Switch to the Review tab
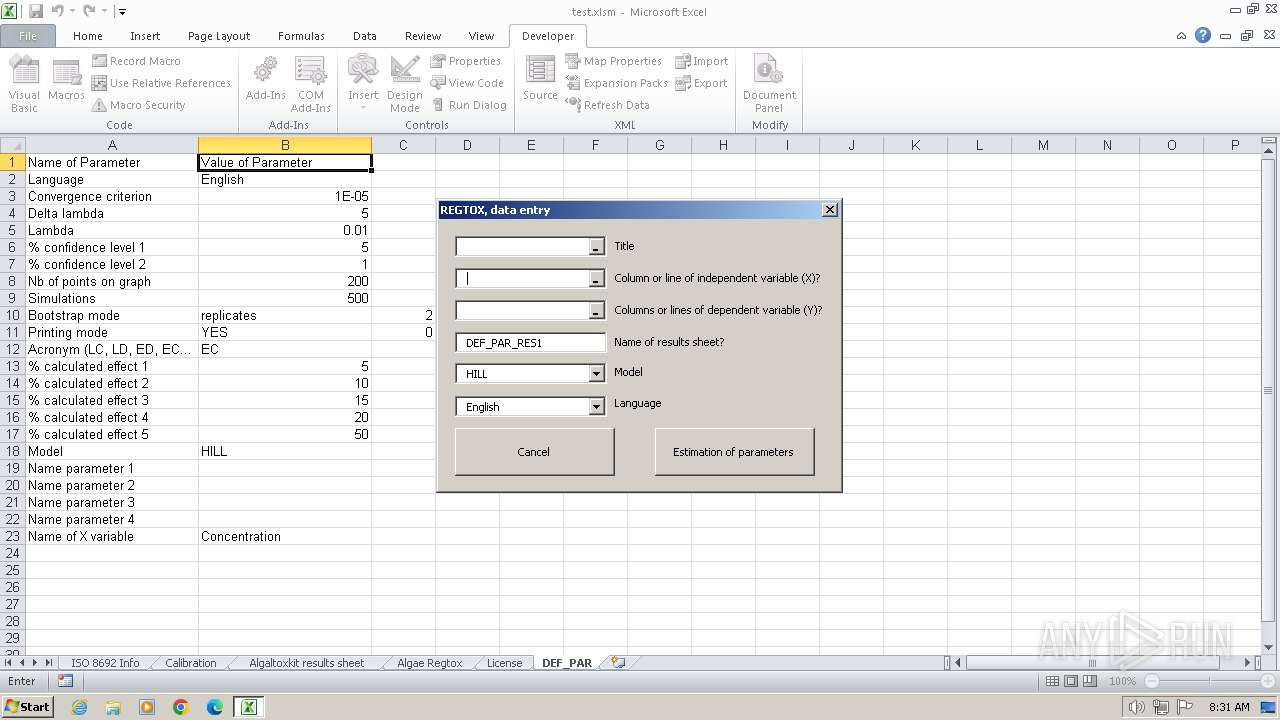Screen dimensions: 1280x720 point(423,35)
